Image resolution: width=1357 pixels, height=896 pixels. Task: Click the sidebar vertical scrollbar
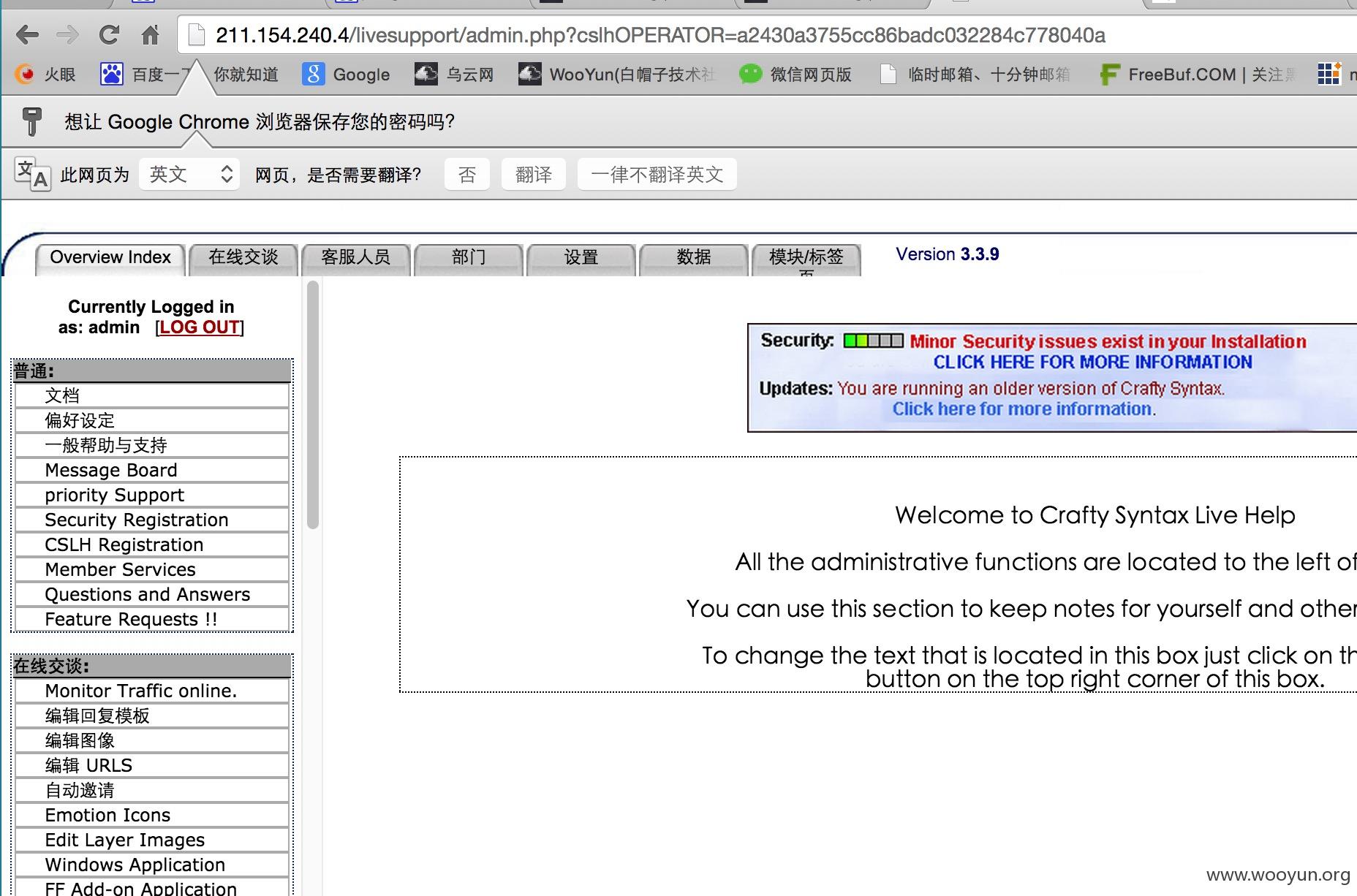pyautogui.click(x=313, y=404)
